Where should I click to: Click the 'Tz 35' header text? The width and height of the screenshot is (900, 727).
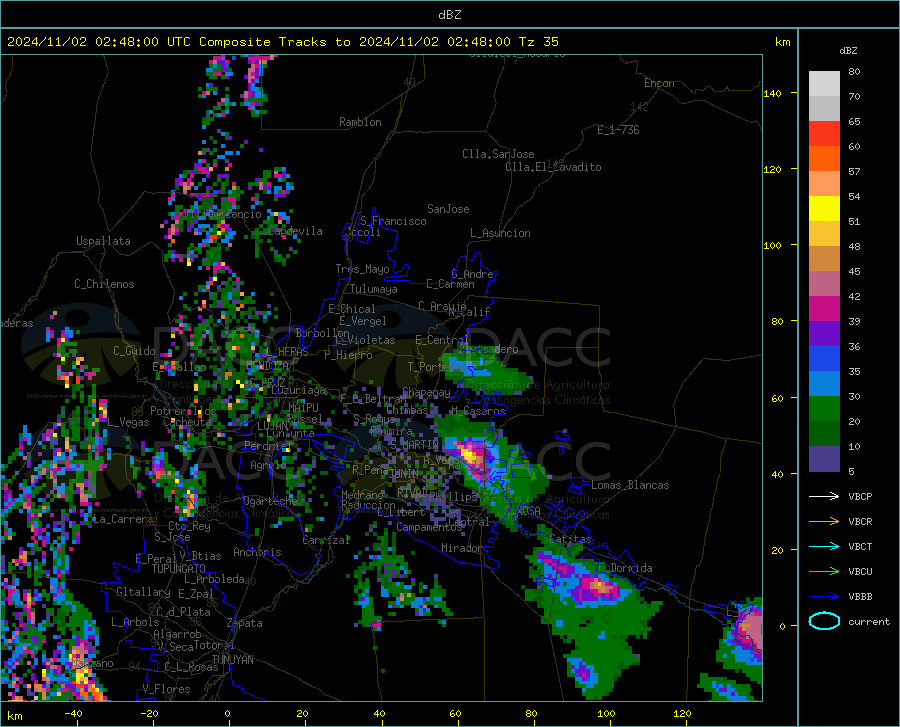pyautogui.click(x=539, y=42)
